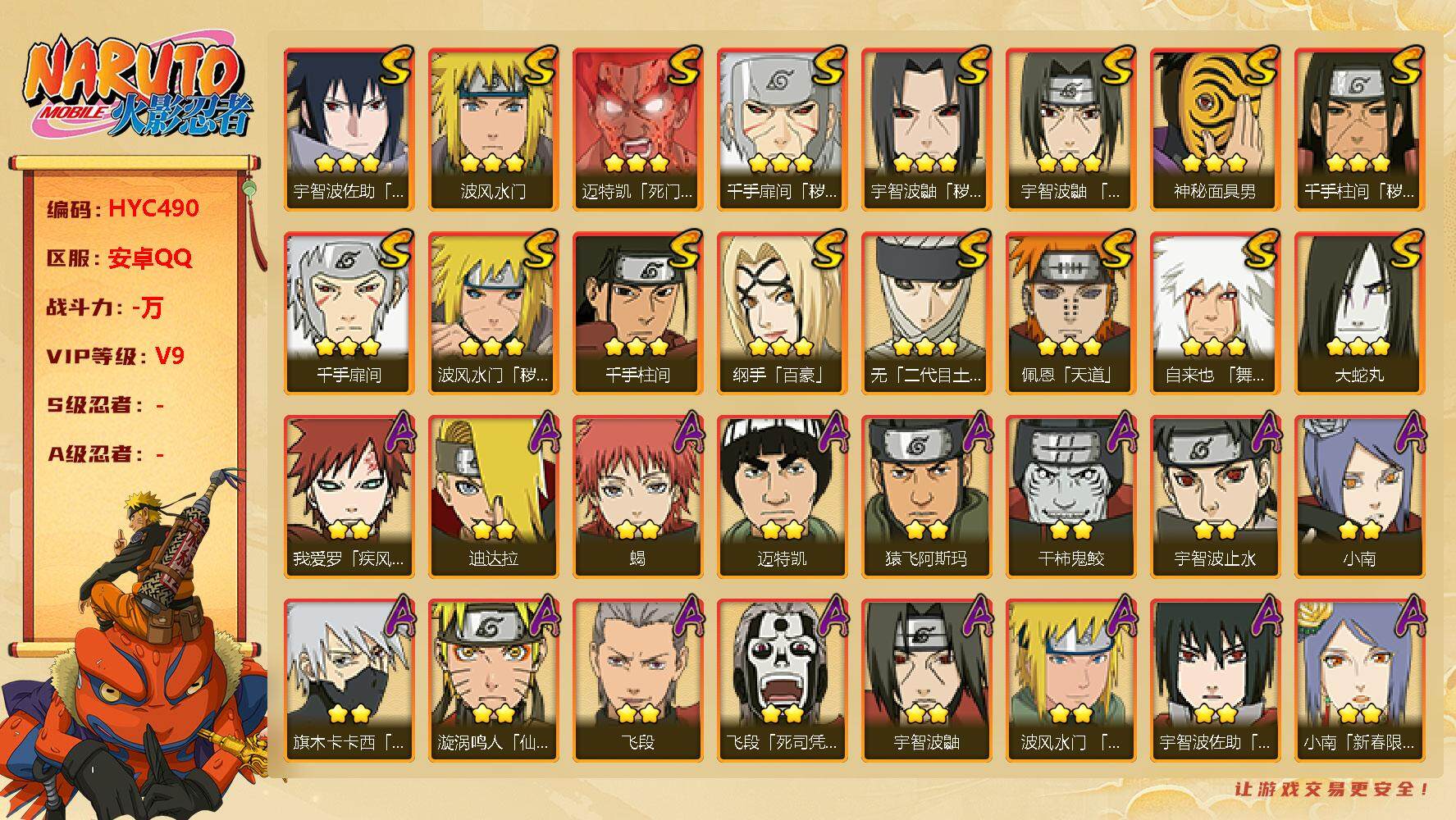Screen dimensions: 1456x820
Task: Click the 迈特凯 A-rank ninja card
Action: [x=782, y=497]
